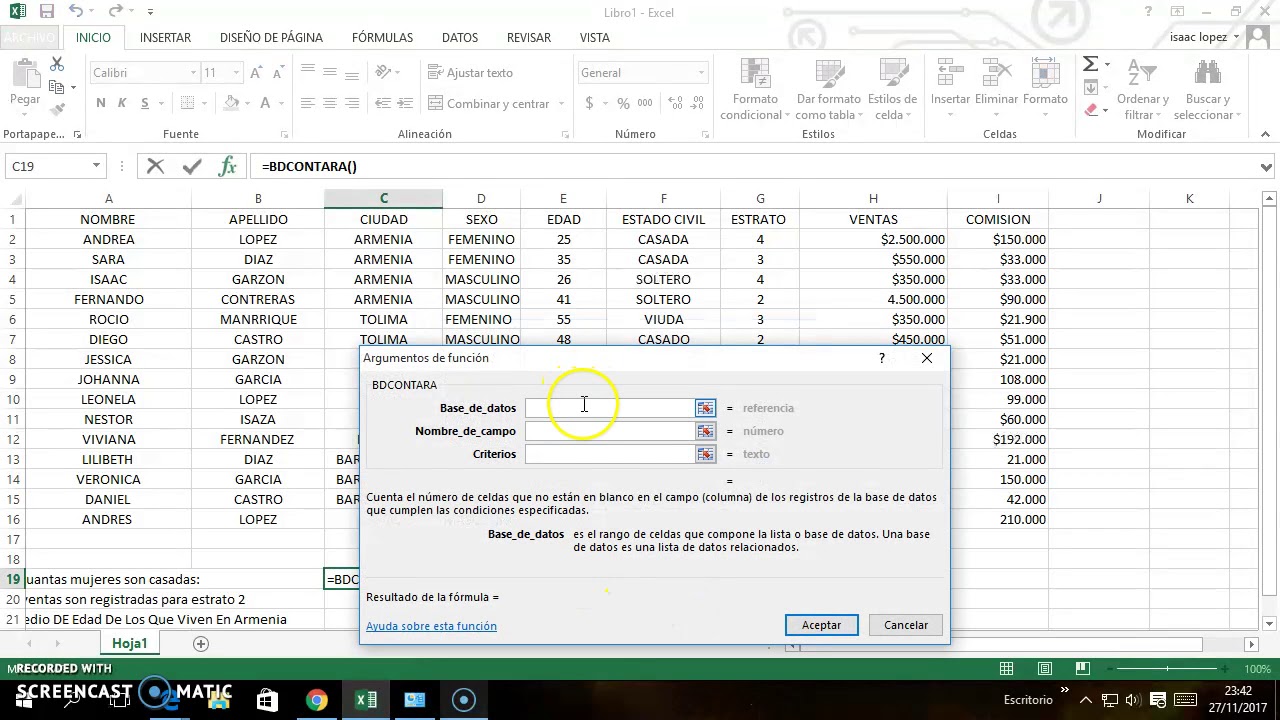Click range selector beside Base_de_datos
Viewport: 1280px width, 720px height.
706,408
